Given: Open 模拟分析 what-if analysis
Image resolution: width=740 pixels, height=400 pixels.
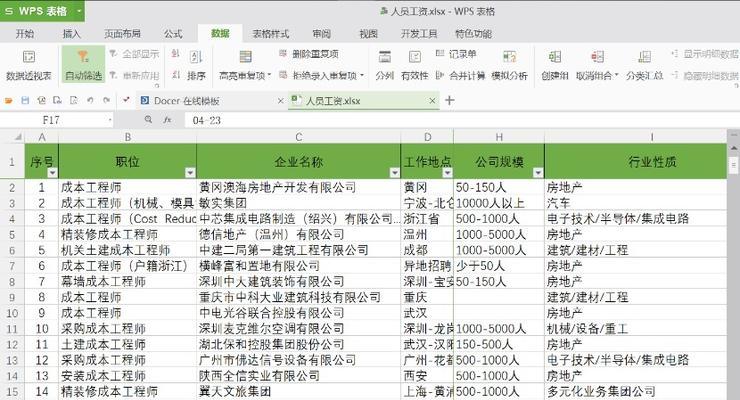Looking at the screenshot, I should [509, 65].
